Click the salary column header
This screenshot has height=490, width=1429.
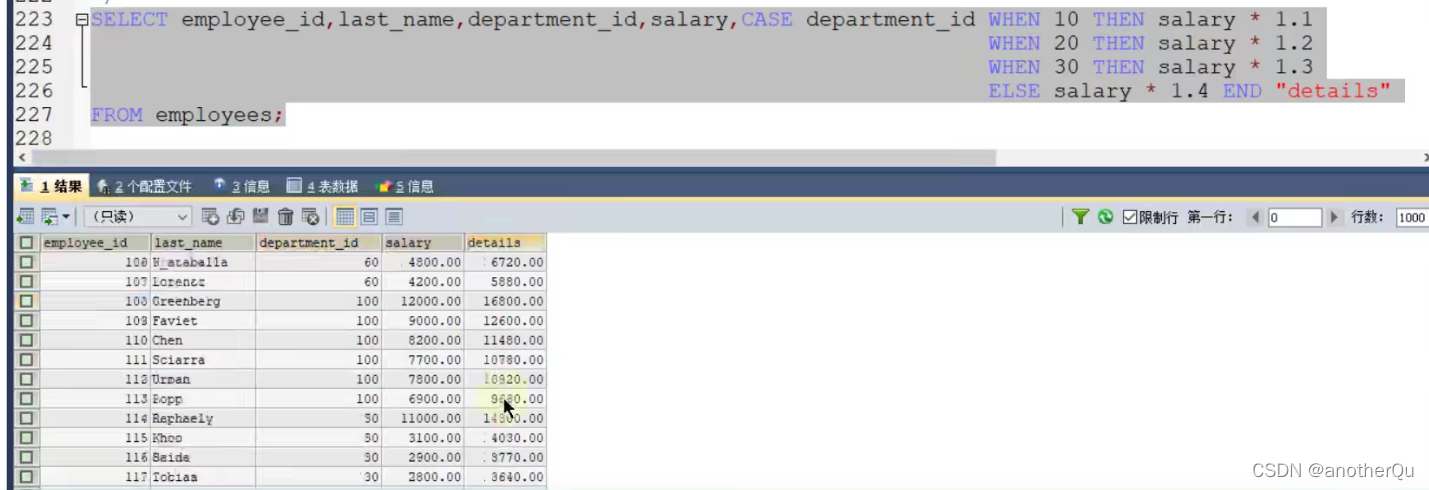(x=423, y=242)
